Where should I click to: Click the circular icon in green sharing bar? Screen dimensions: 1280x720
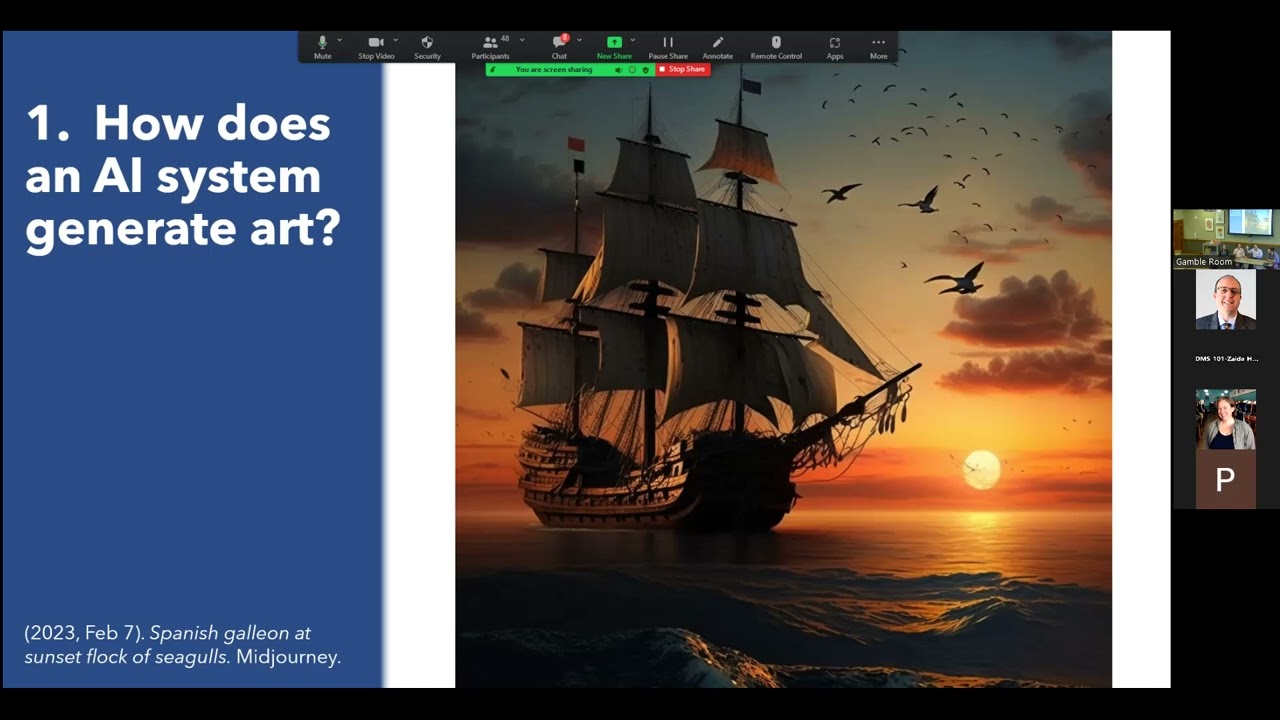tap(632, 70)
